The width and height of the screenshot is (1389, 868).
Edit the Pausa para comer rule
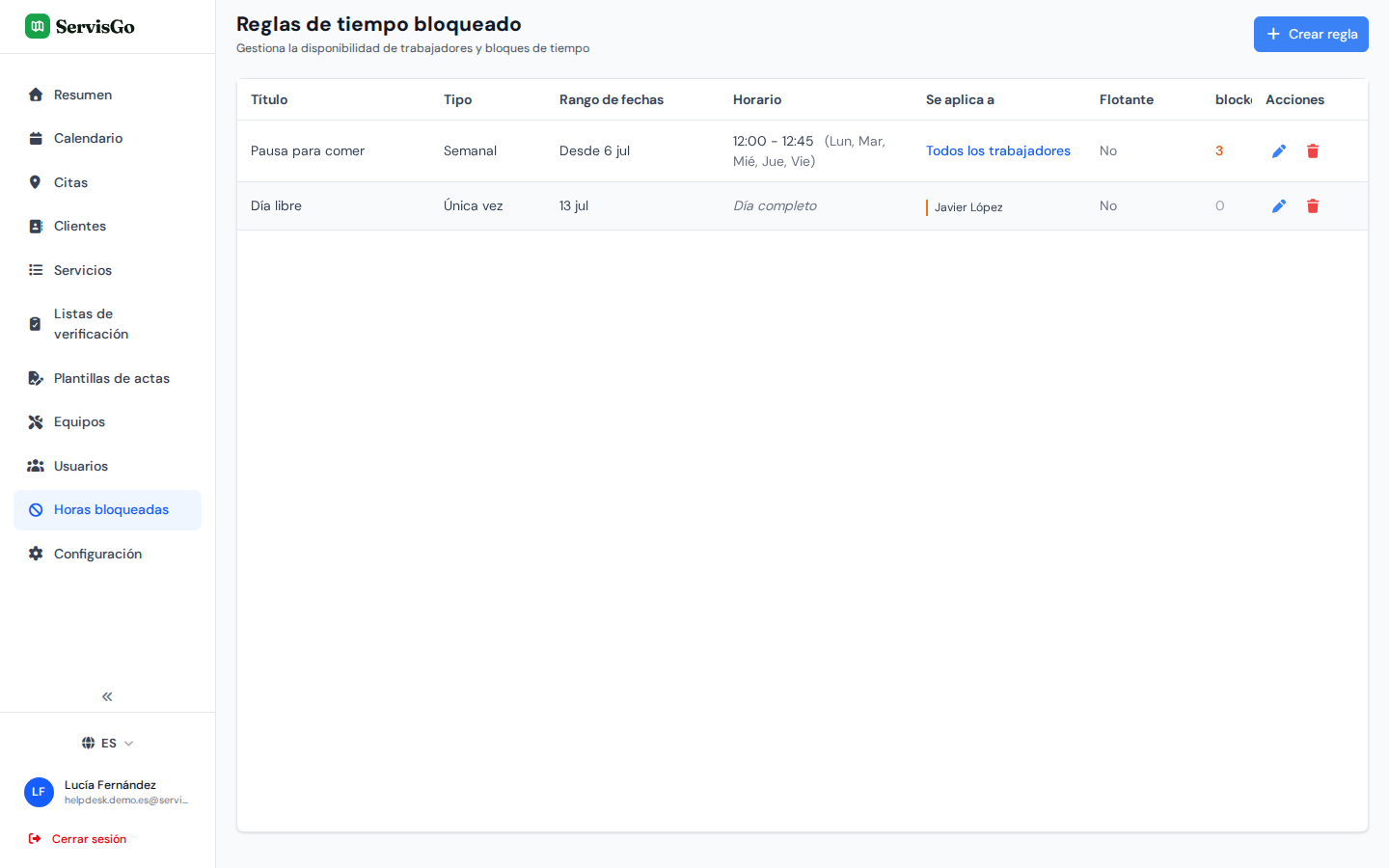[x=1279, y=150]
